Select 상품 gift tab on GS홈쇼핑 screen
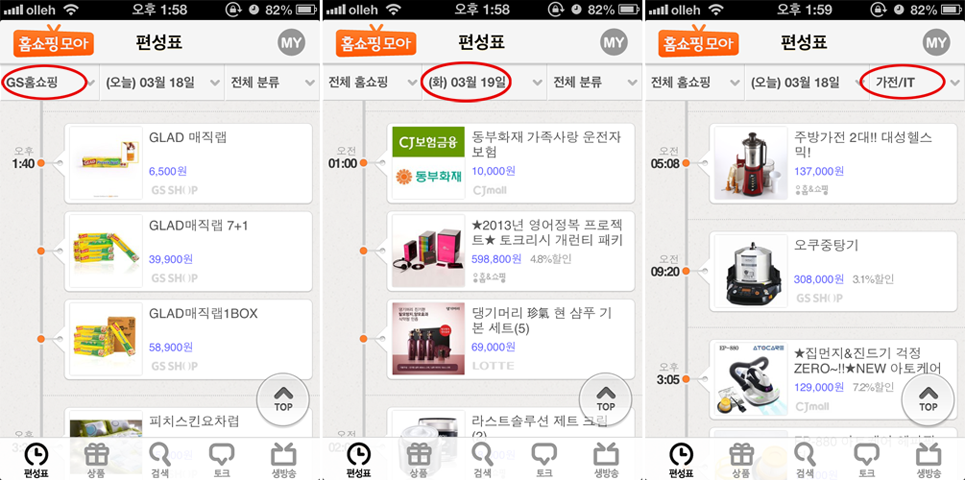 click(97, 460)
